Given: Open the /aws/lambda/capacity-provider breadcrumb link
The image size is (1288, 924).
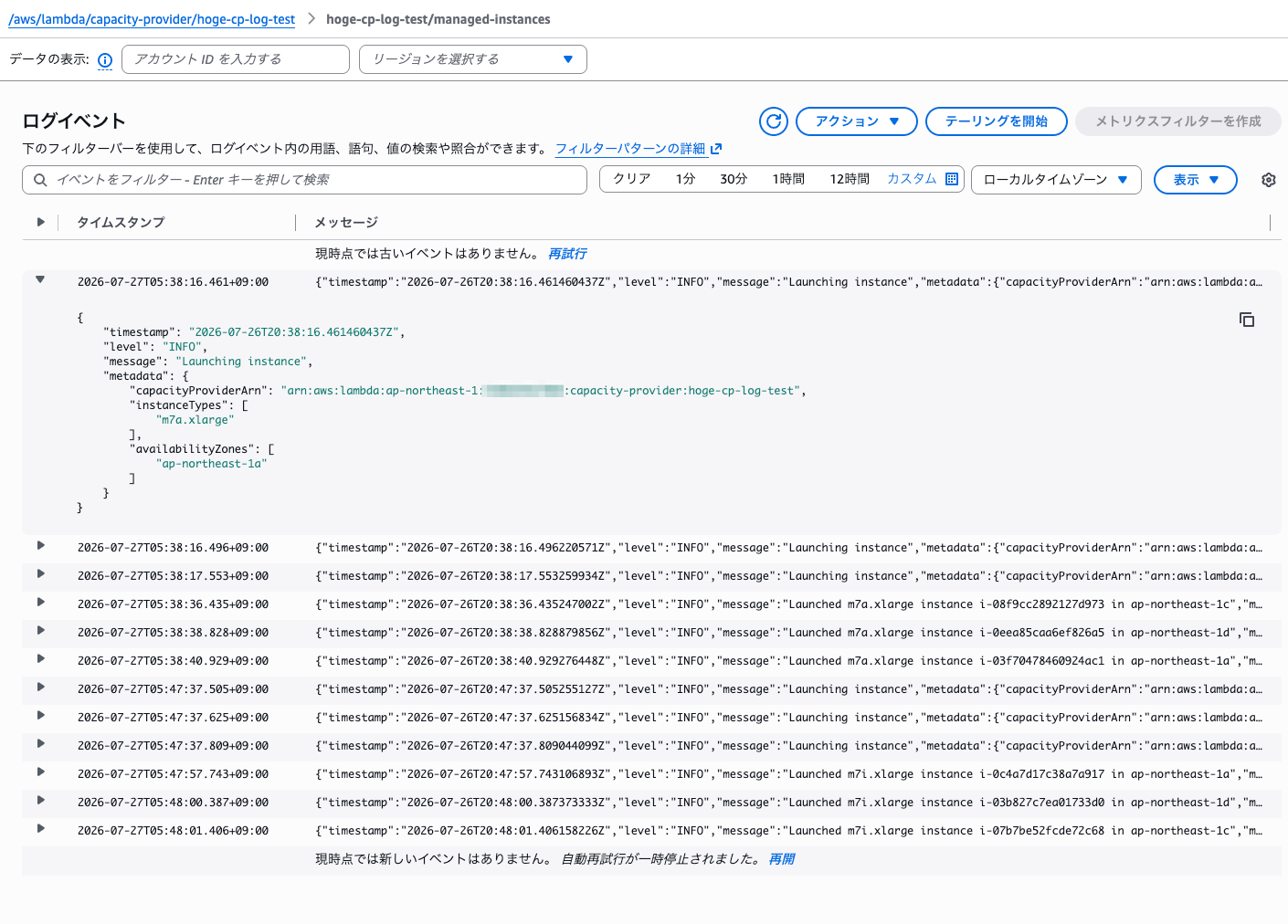Looking at the screenshot, I should (152, 19).
